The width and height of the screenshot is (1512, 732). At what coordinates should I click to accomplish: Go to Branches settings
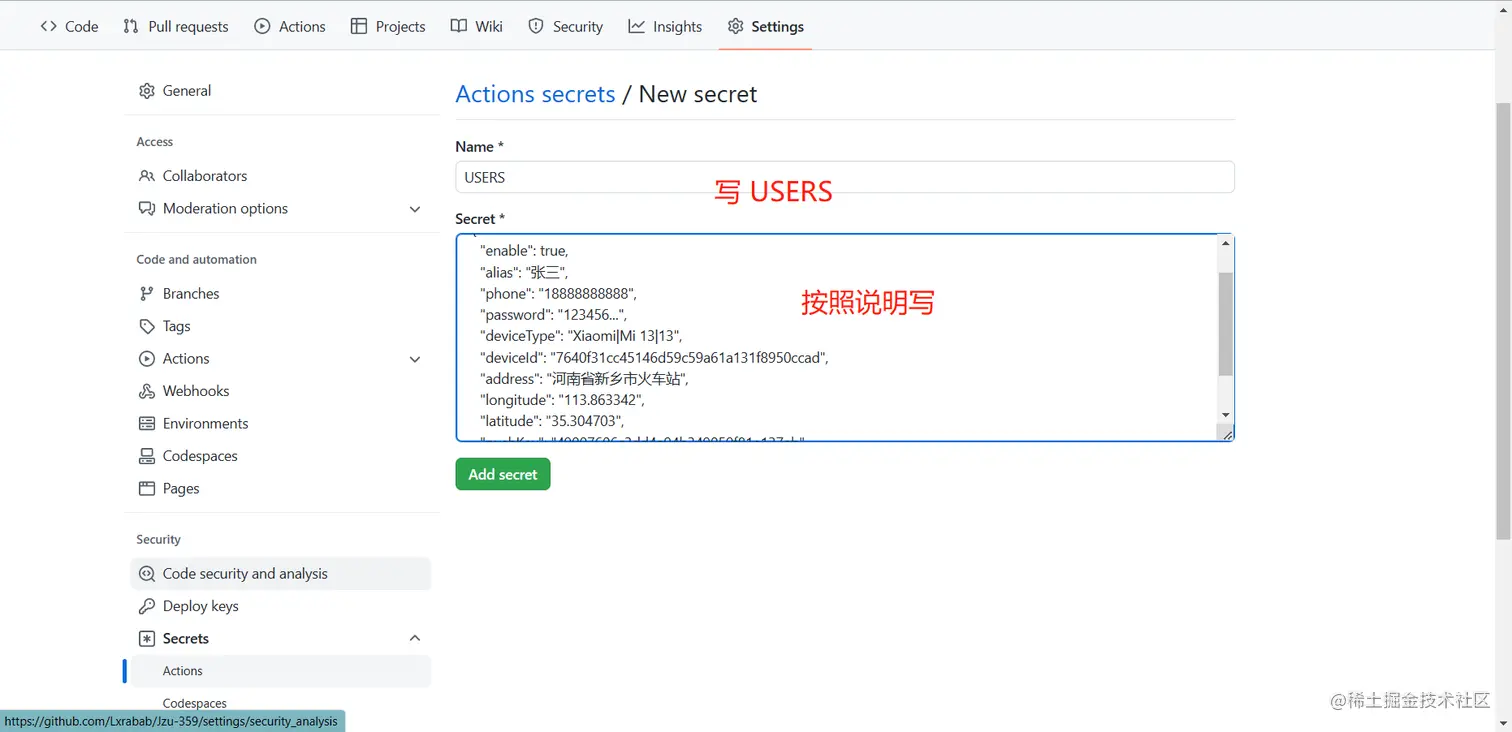point(281,294)
